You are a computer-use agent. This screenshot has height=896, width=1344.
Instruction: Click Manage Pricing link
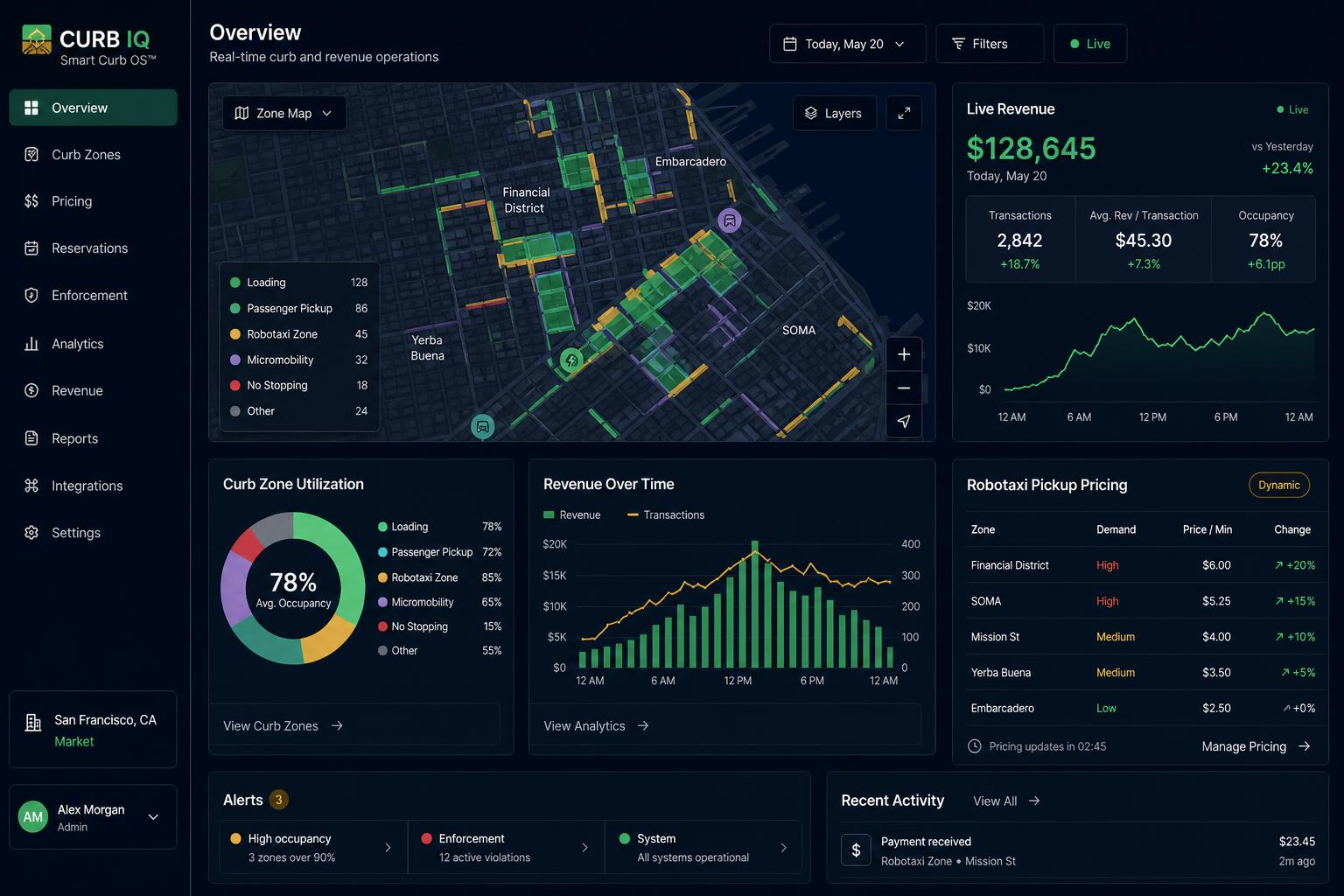(x=1256, y=746)
